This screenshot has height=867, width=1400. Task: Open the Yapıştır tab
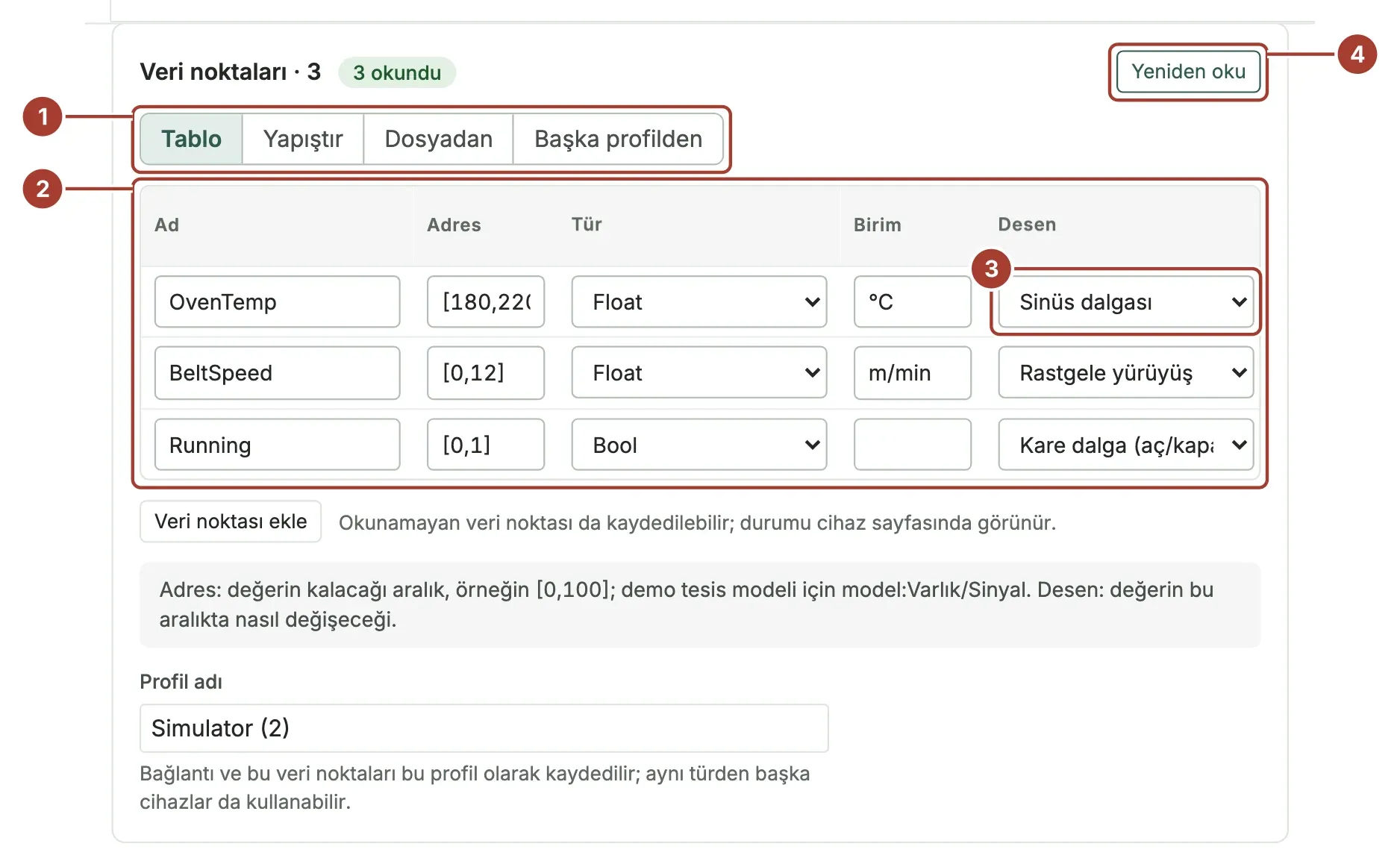[302, 139]
